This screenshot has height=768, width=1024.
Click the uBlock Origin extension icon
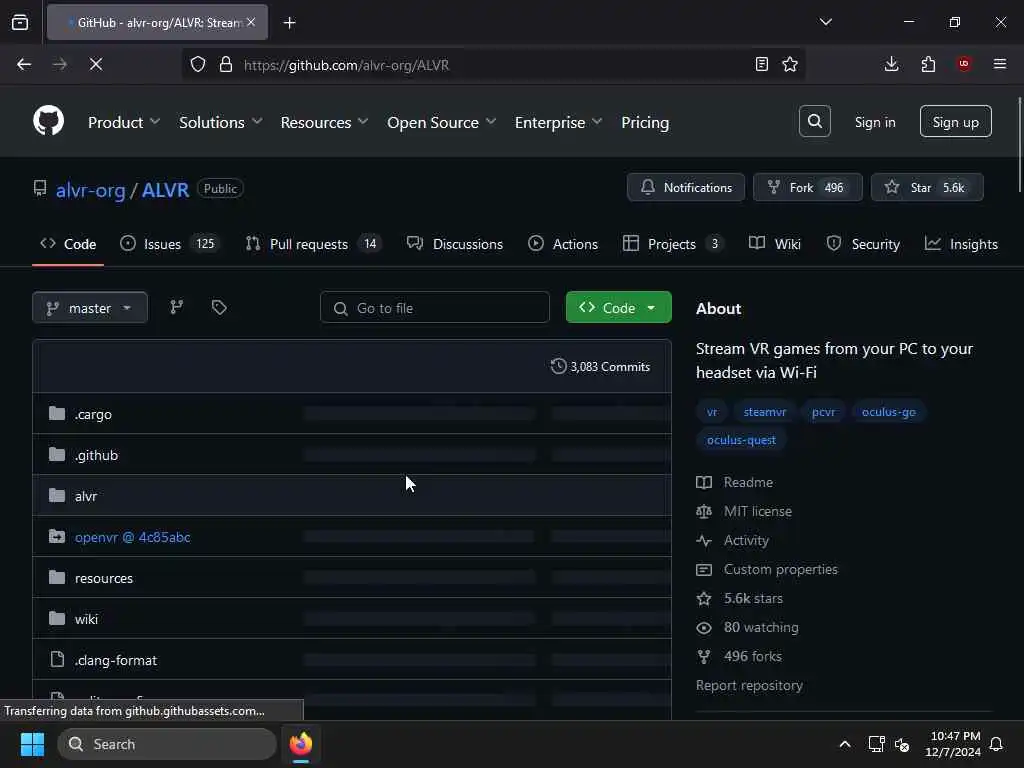[x=964, y=63]
